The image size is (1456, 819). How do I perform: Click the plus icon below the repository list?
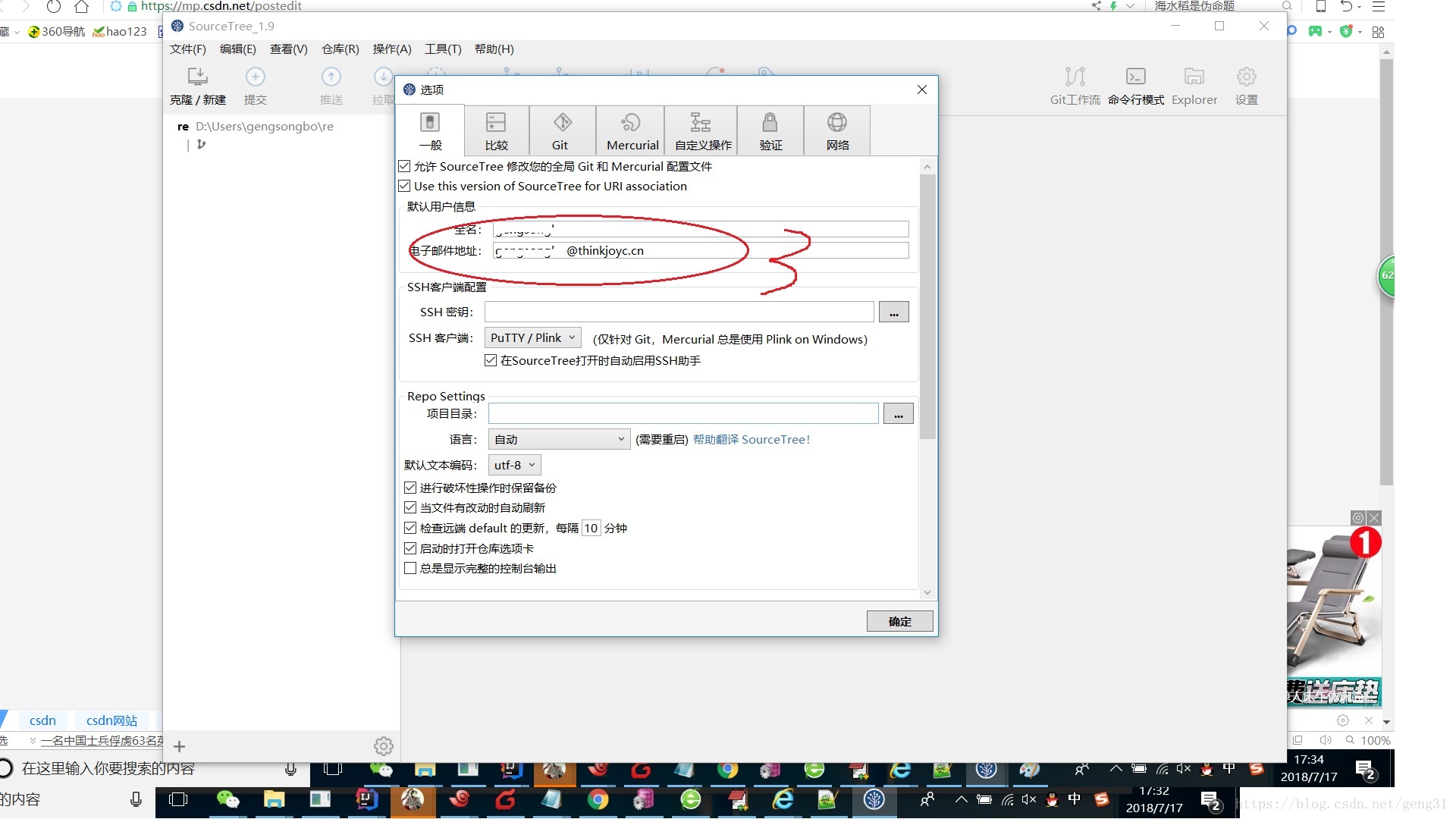pyautogui.click(x=179, y=746)
